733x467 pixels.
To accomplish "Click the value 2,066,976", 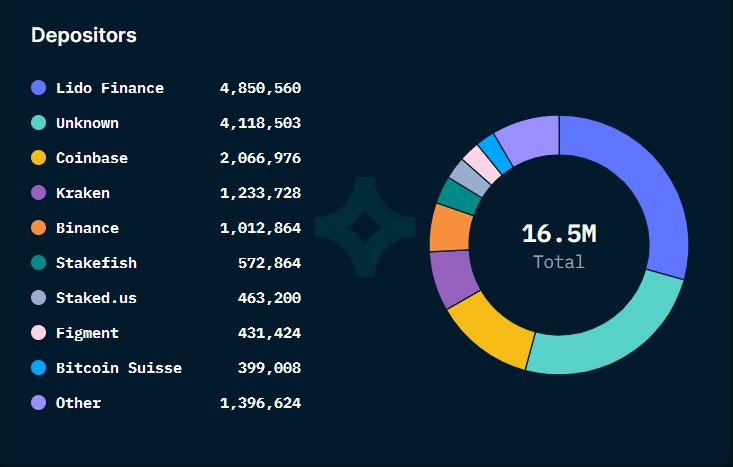I will click(260, 158).
